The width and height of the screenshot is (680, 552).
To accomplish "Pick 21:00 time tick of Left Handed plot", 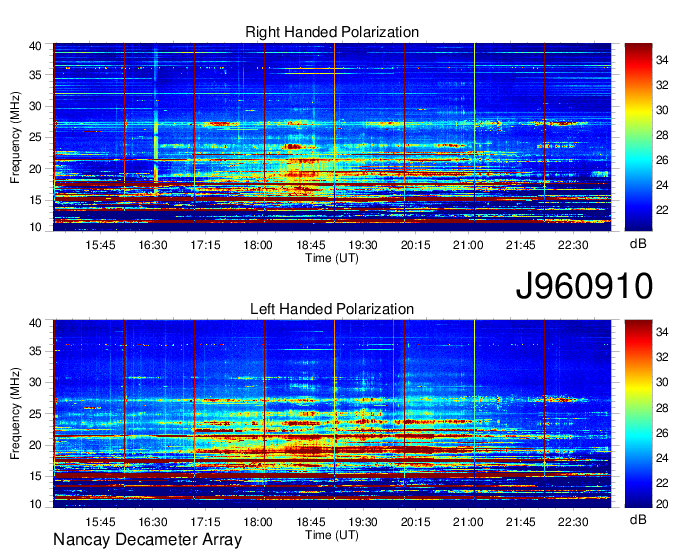I will pyautogui.click(x=468, y=522).
